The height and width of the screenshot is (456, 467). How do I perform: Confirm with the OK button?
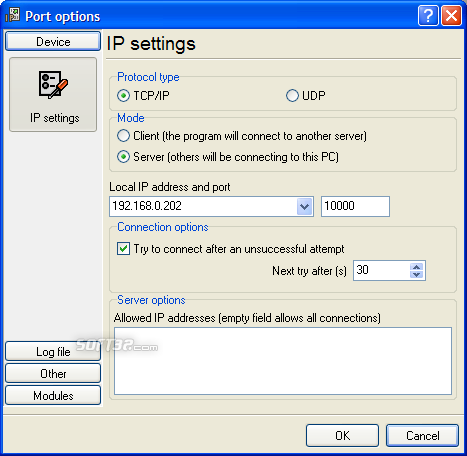coord(342,435)
